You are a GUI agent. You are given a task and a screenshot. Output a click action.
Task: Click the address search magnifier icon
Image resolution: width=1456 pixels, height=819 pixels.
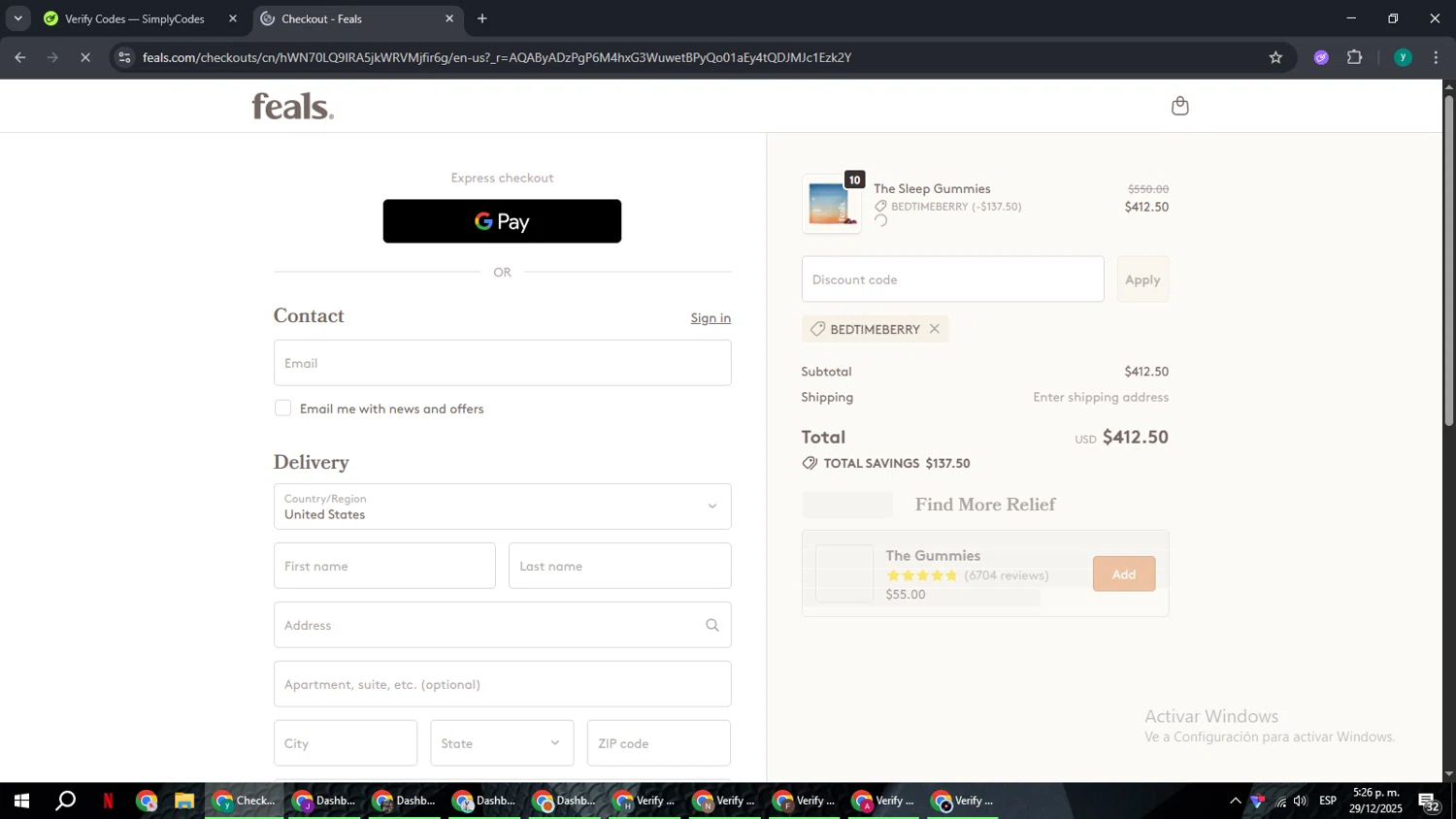(x=712, y=625)
